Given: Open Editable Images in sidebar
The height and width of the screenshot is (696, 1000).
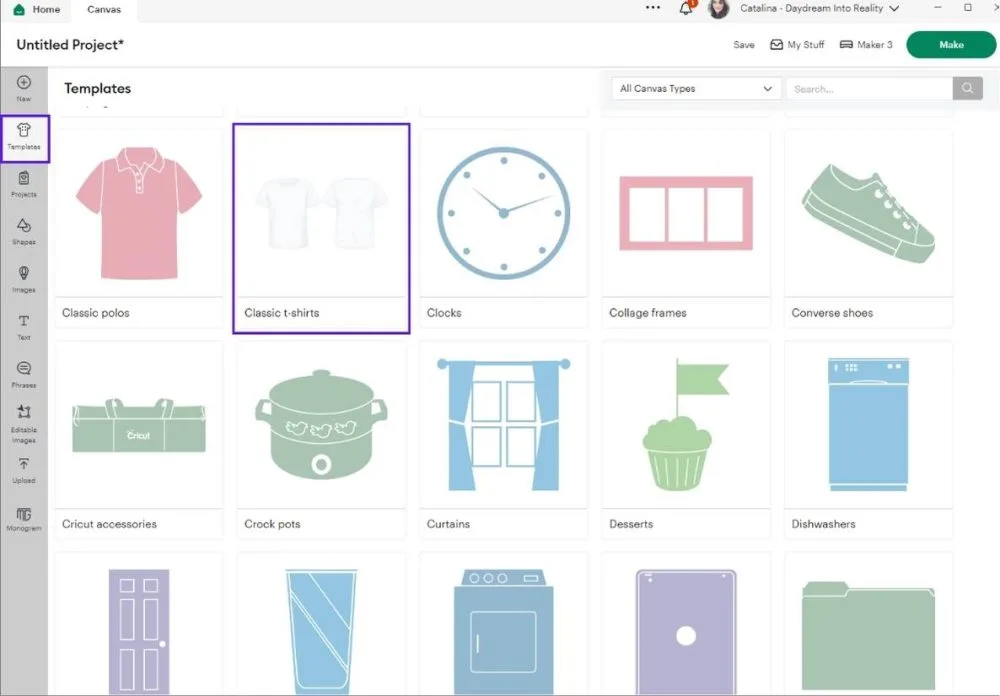Looking at the screenshot, I should [24, 423].
